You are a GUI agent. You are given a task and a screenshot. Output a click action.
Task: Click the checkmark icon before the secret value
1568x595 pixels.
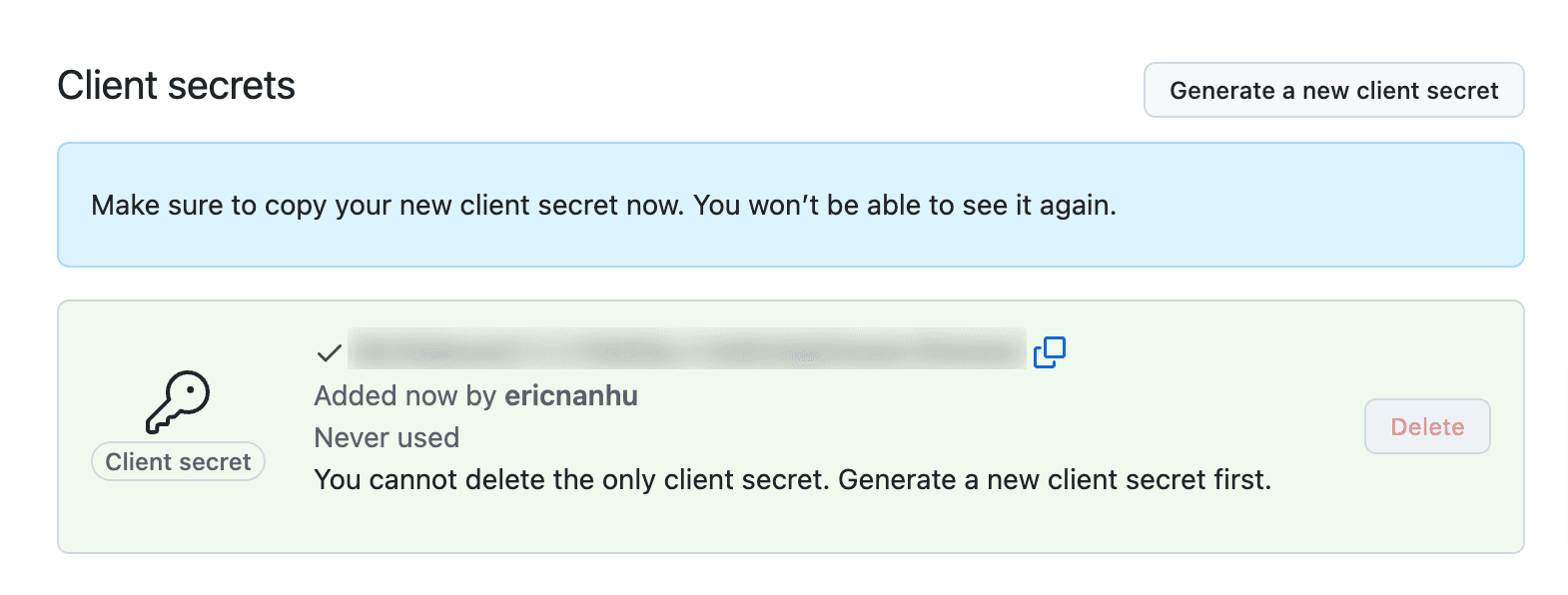click(x=326, y=352)
